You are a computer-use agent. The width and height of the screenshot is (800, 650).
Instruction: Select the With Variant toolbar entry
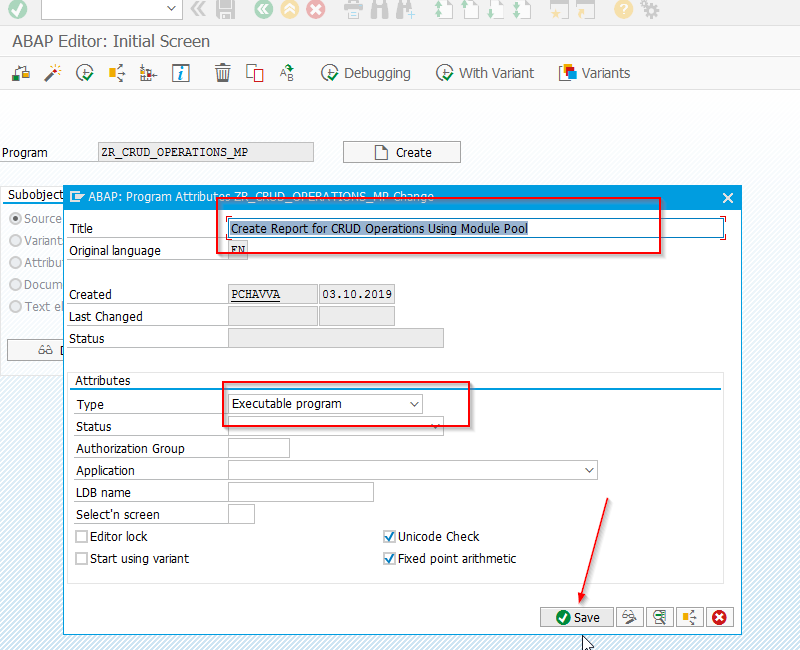click(485, 72)
